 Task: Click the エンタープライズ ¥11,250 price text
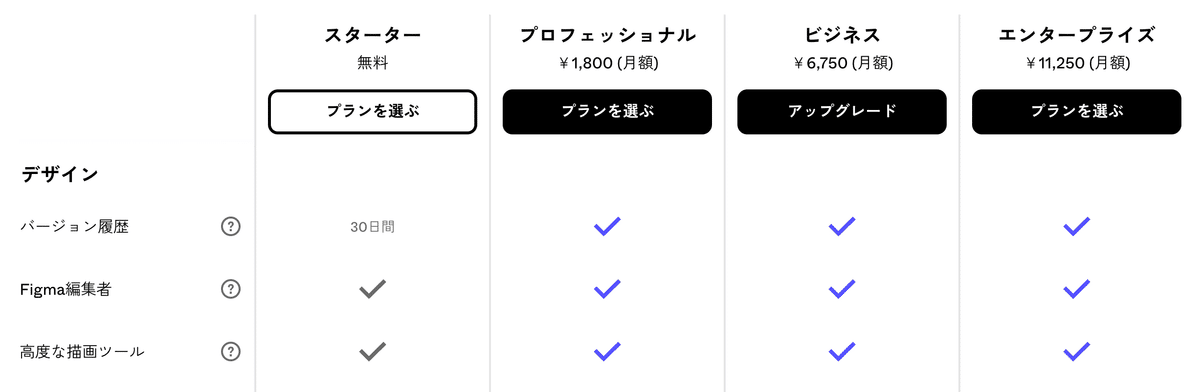coord(1077,63)
